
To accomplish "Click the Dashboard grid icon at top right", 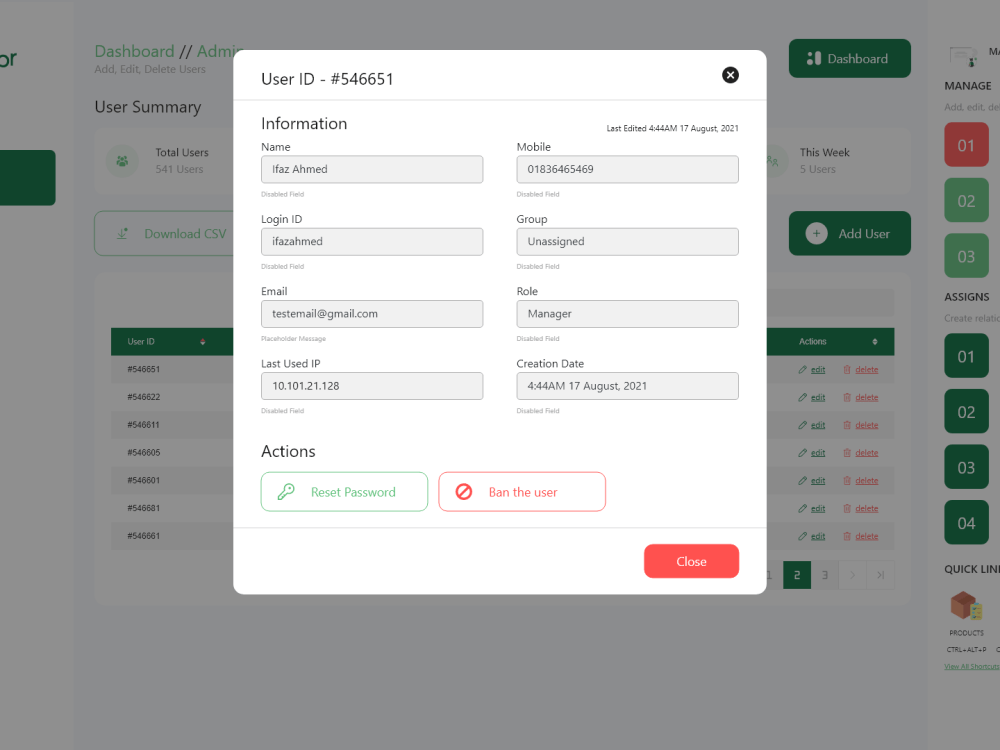I will pyautogui.click(x=812, y=58).
